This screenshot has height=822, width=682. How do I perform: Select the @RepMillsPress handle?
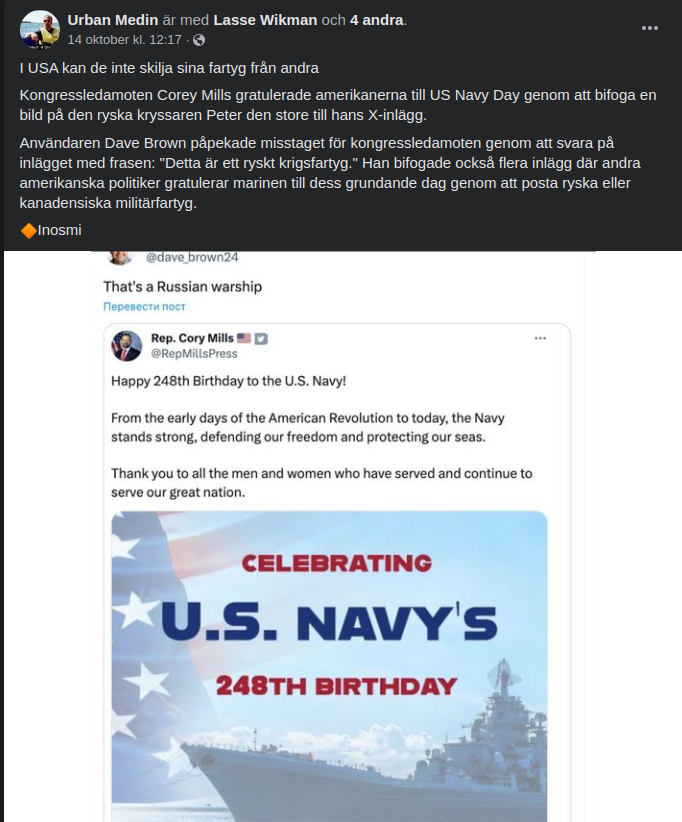pyautogui.click(x=195, y=354)
